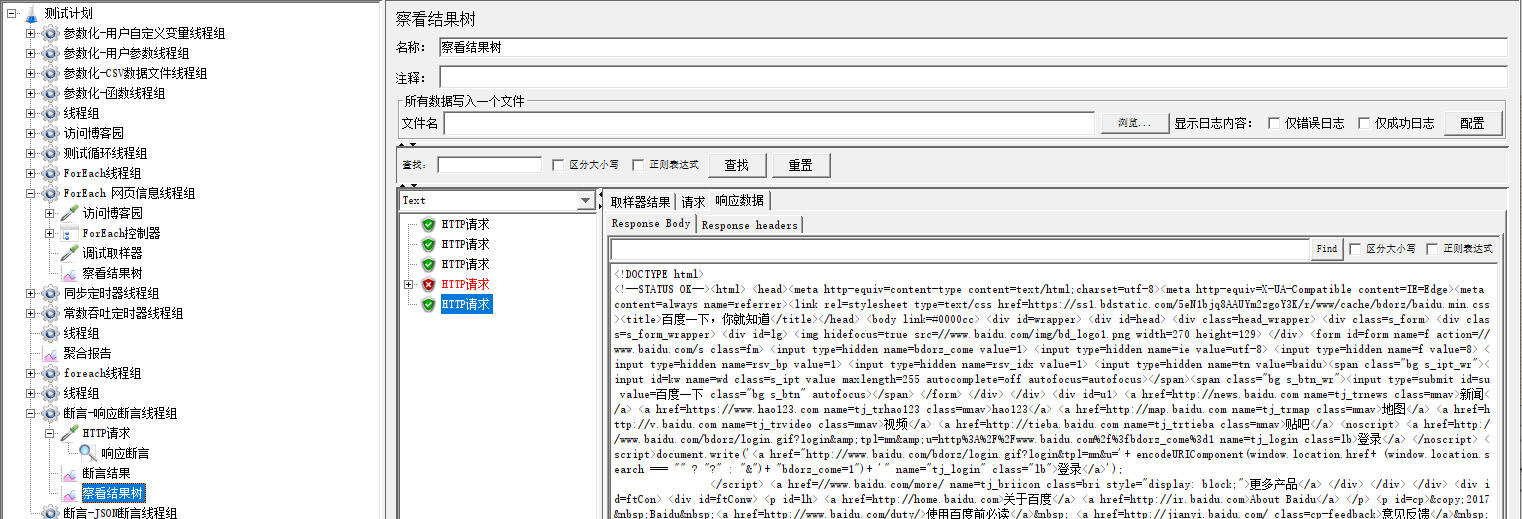Click the 配置 button
This screenshot has width=1522, height=519.
(x=1472, y=123)
